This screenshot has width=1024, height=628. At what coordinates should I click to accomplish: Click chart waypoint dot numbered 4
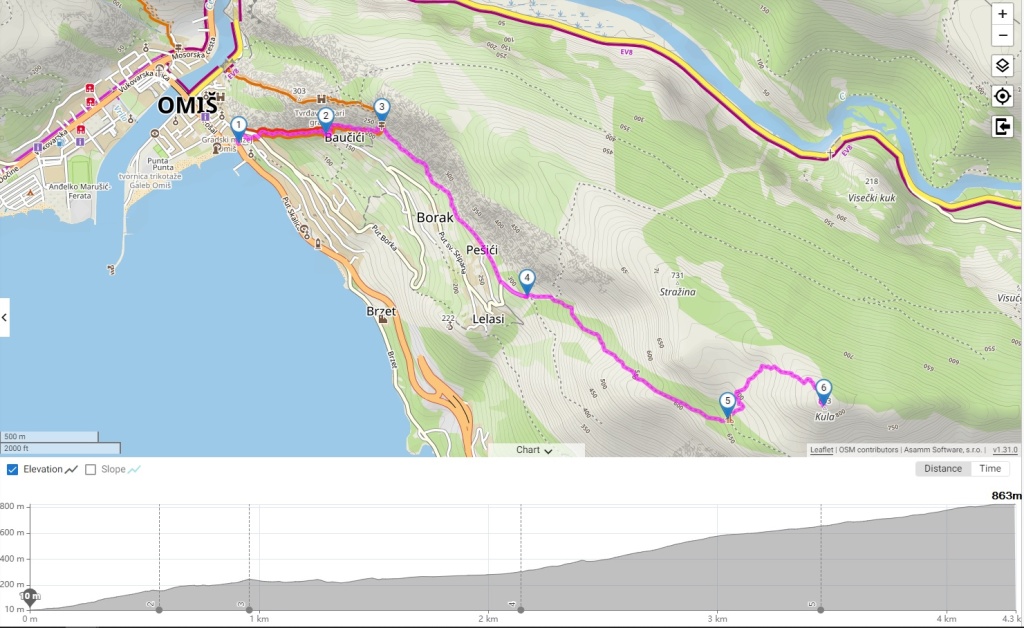[521, 608]
